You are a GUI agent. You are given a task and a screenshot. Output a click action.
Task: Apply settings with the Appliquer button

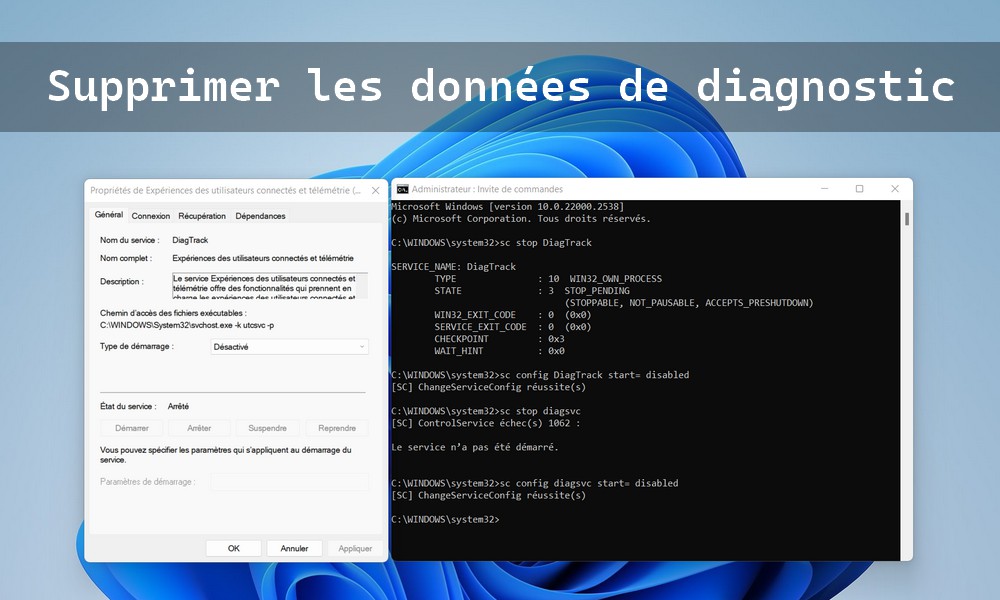click(x=355, y=547)
